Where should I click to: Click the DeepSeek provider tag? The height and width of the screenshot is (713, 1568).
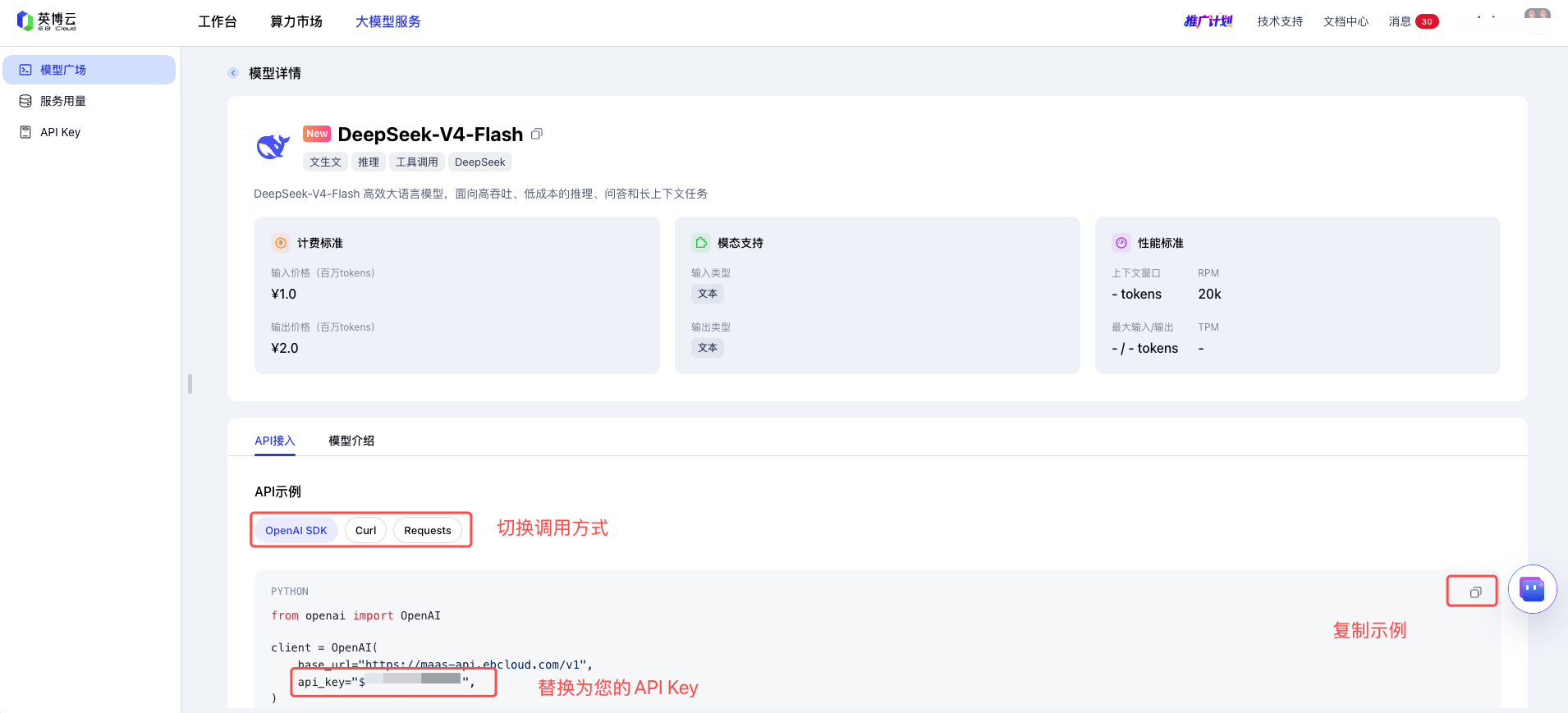480,162
